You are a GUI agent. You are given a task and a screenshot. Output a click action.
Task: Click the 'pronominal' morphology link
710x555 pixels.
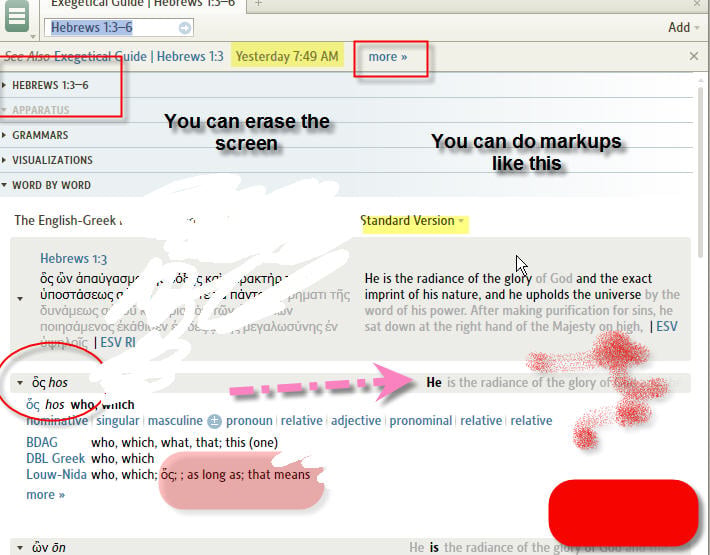click(421, 421)
